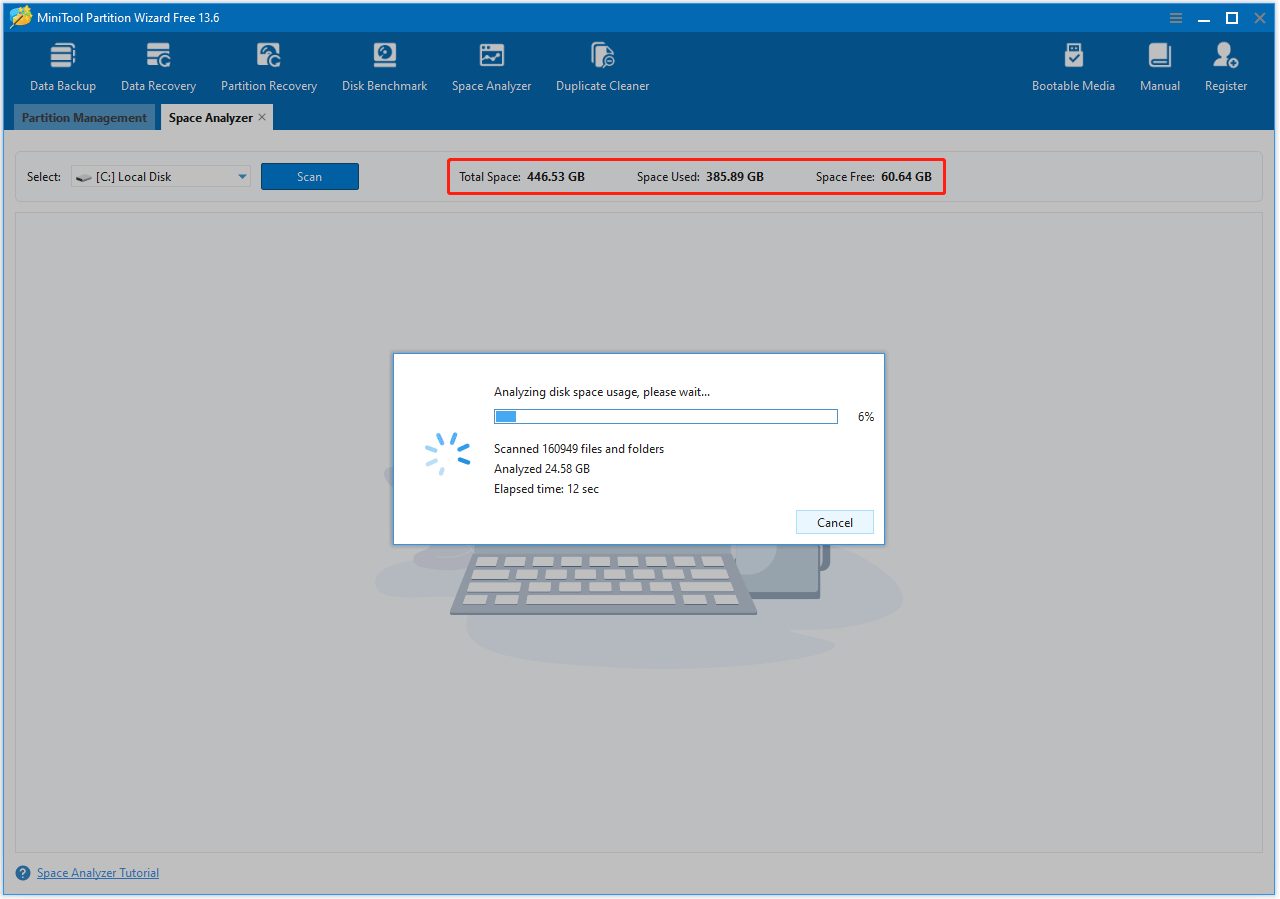The width and height of the screenshot is (1280, 899).
Task: Click the Scan button
Action: pos(309,176)
